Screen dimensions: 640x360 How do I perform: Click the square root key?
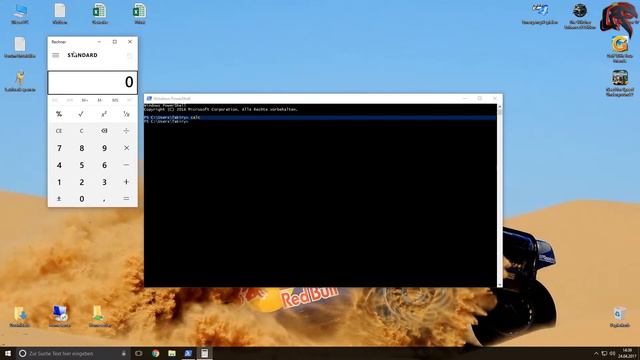81,114
